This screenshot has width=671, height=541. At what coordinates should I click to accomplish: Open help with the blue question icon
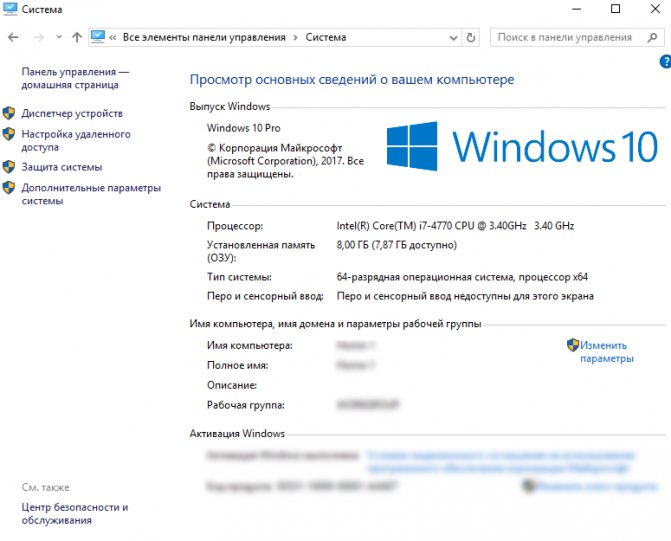665,62
